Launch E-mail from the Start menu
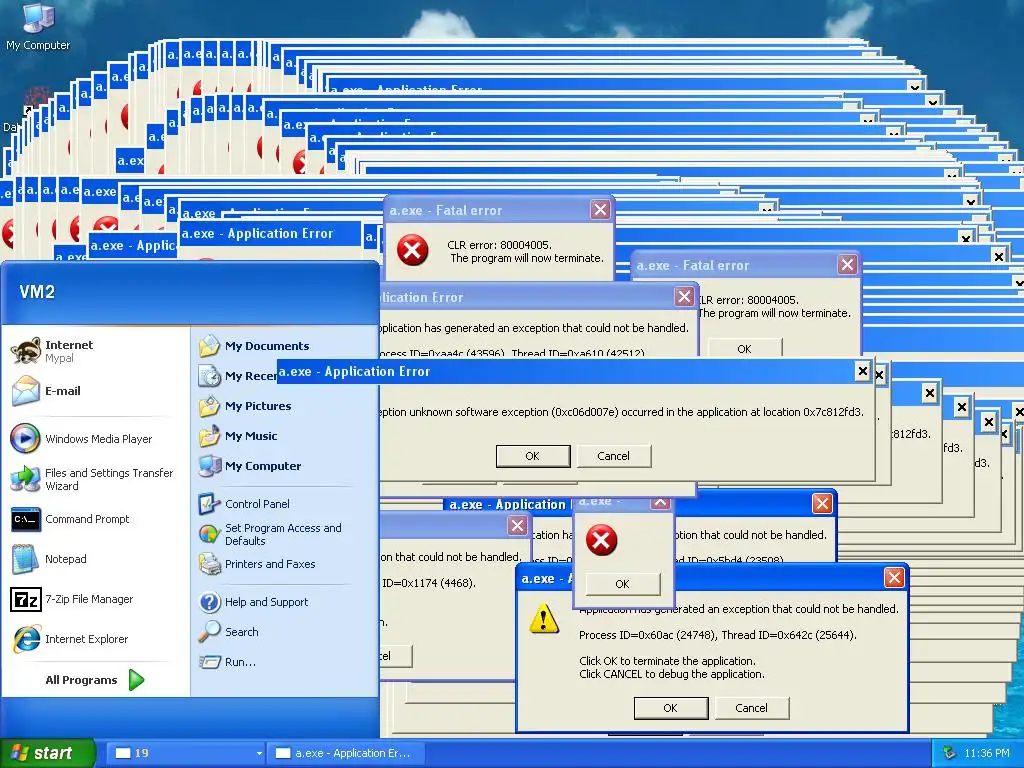 pyautogui.click(x=95, y=391)
